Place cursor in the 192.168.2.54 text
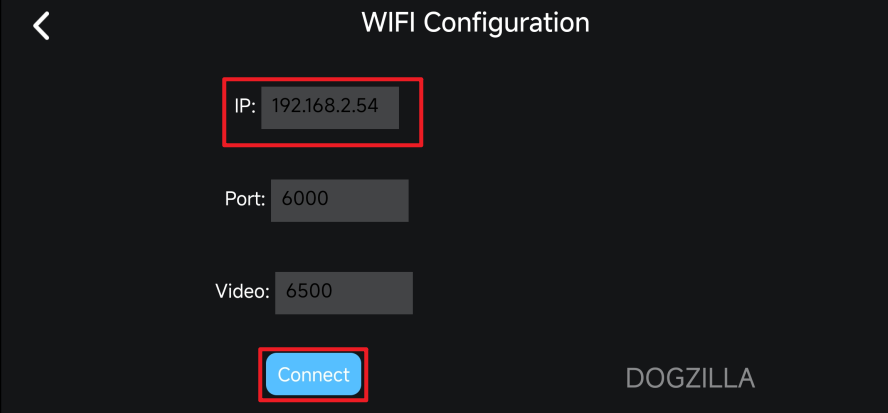Viewport: 888px width, 413px height. pos(325,106)
